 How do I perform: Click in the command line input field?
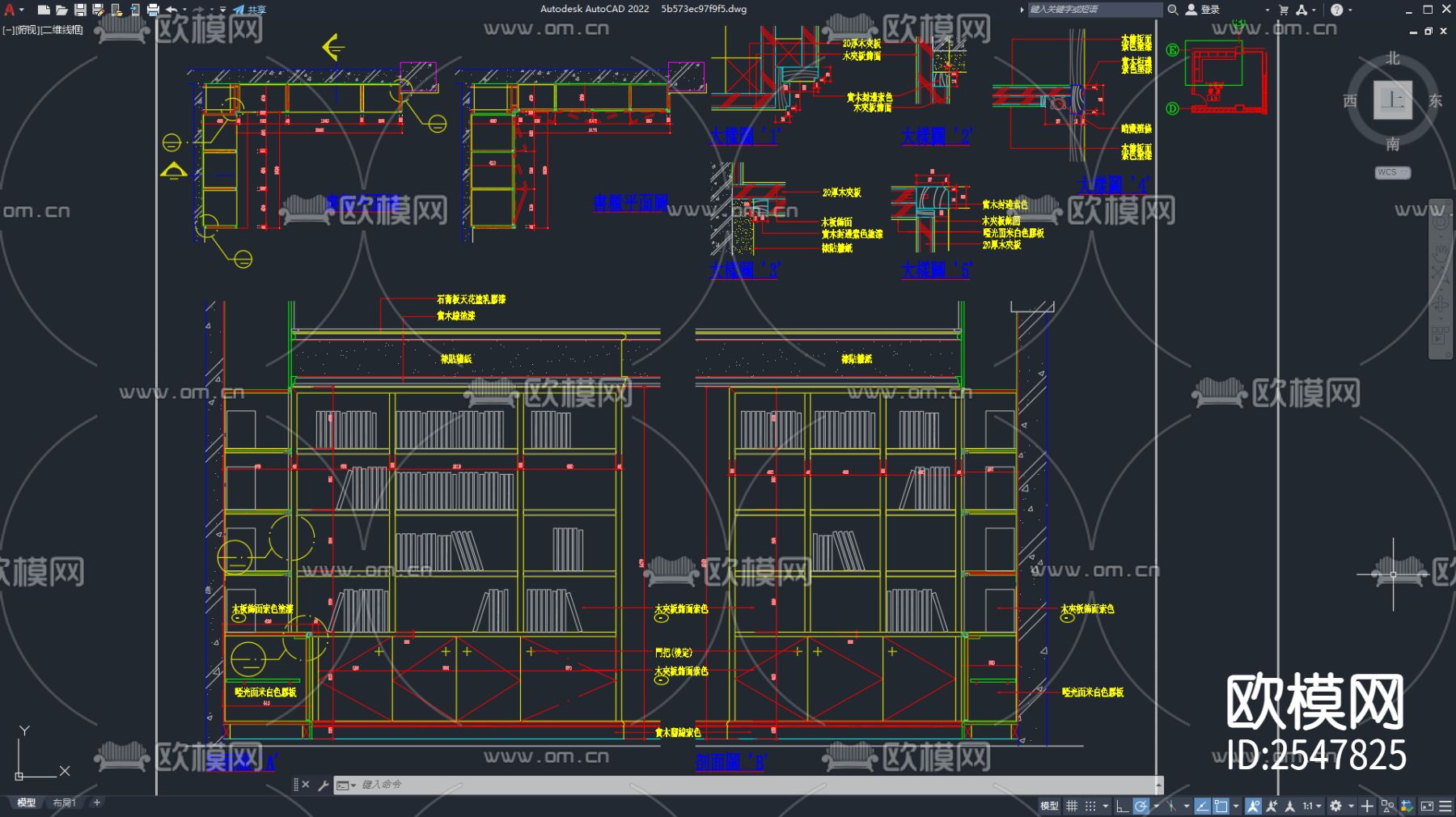point(728,785)
